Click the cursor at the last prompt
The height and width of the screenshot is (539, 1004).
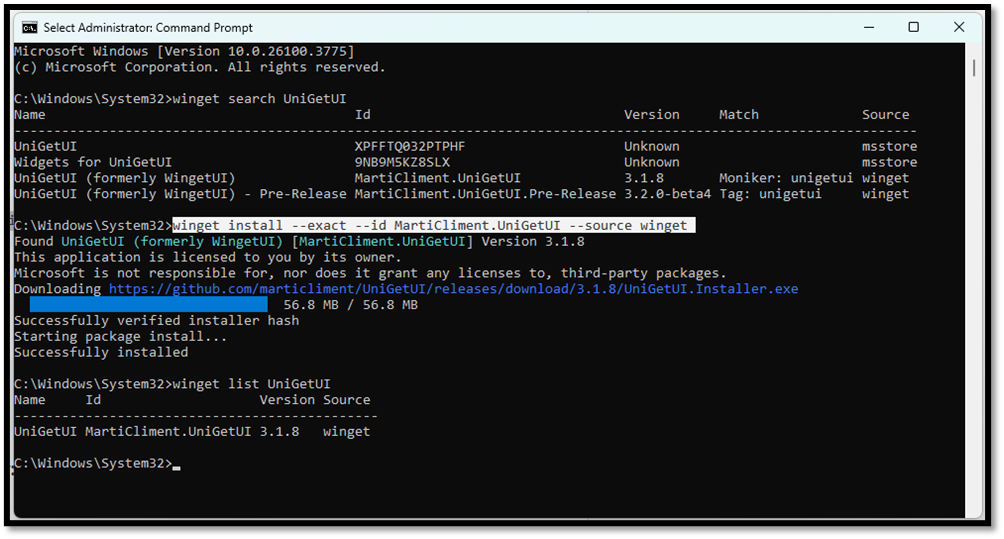pyautogui.click(x=176, y=464)
